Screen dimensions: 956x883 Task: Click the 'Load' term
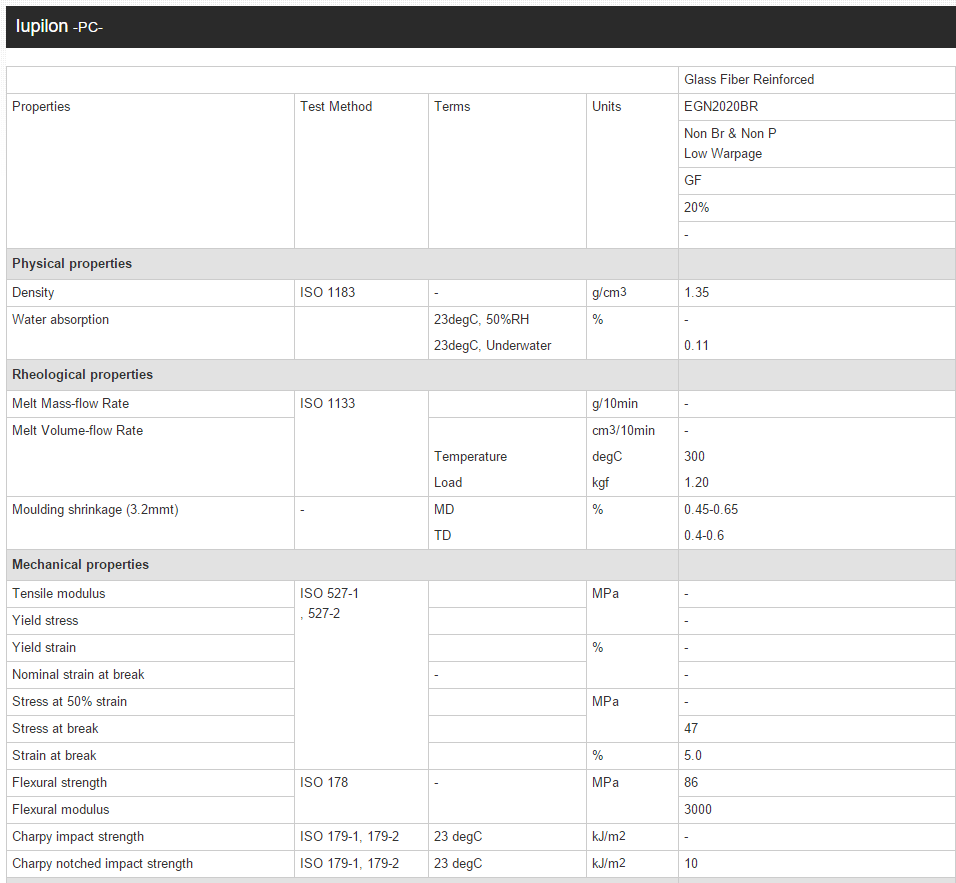448,482
